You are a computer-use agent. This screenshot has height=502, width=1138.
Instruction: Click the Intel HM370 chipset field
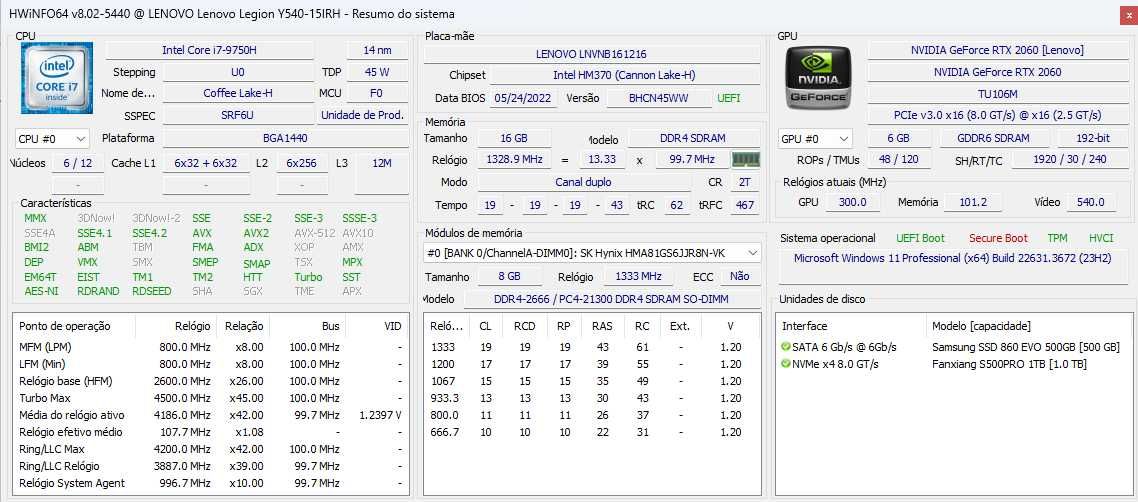(626, 75)
